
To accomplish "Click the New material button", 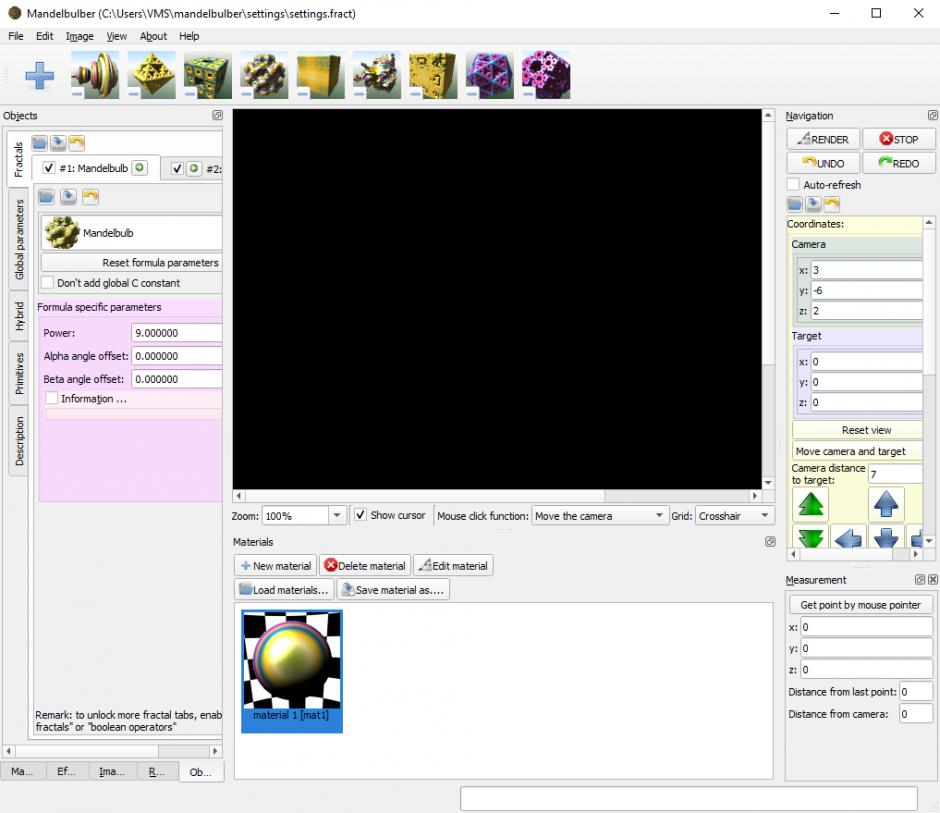I will [x=276, y=565].
